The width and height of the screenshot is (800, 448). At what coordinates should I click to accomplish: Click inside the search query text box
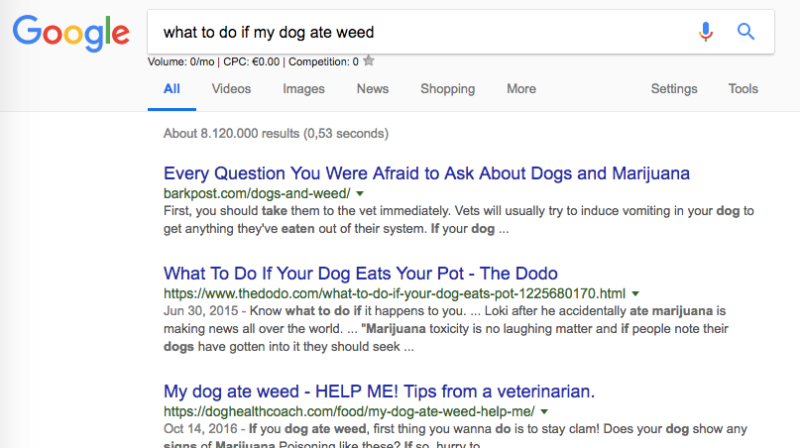click(x=420, y=32)
